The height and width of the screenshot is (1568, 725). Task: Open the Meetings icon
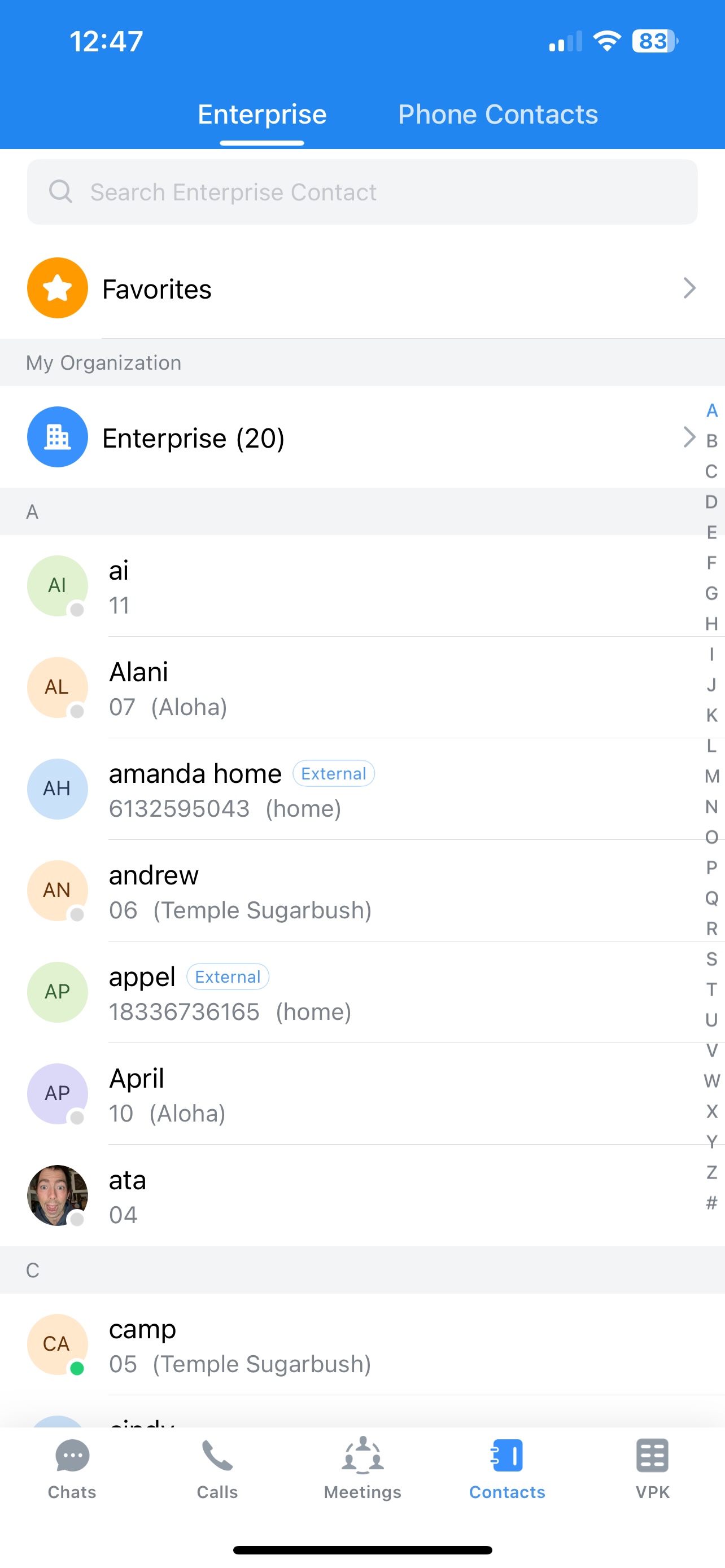[x=362, y=1455]
